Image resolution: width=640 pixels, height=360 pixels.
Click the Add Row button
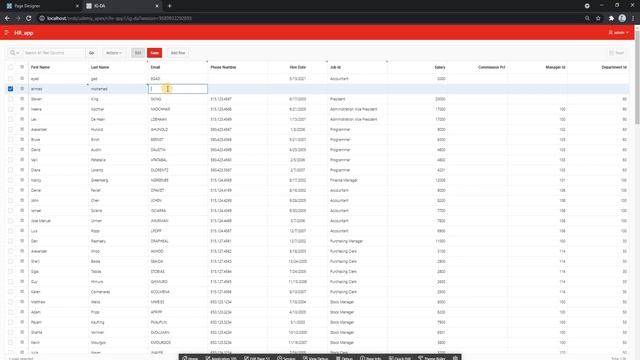tap(178, 53)
